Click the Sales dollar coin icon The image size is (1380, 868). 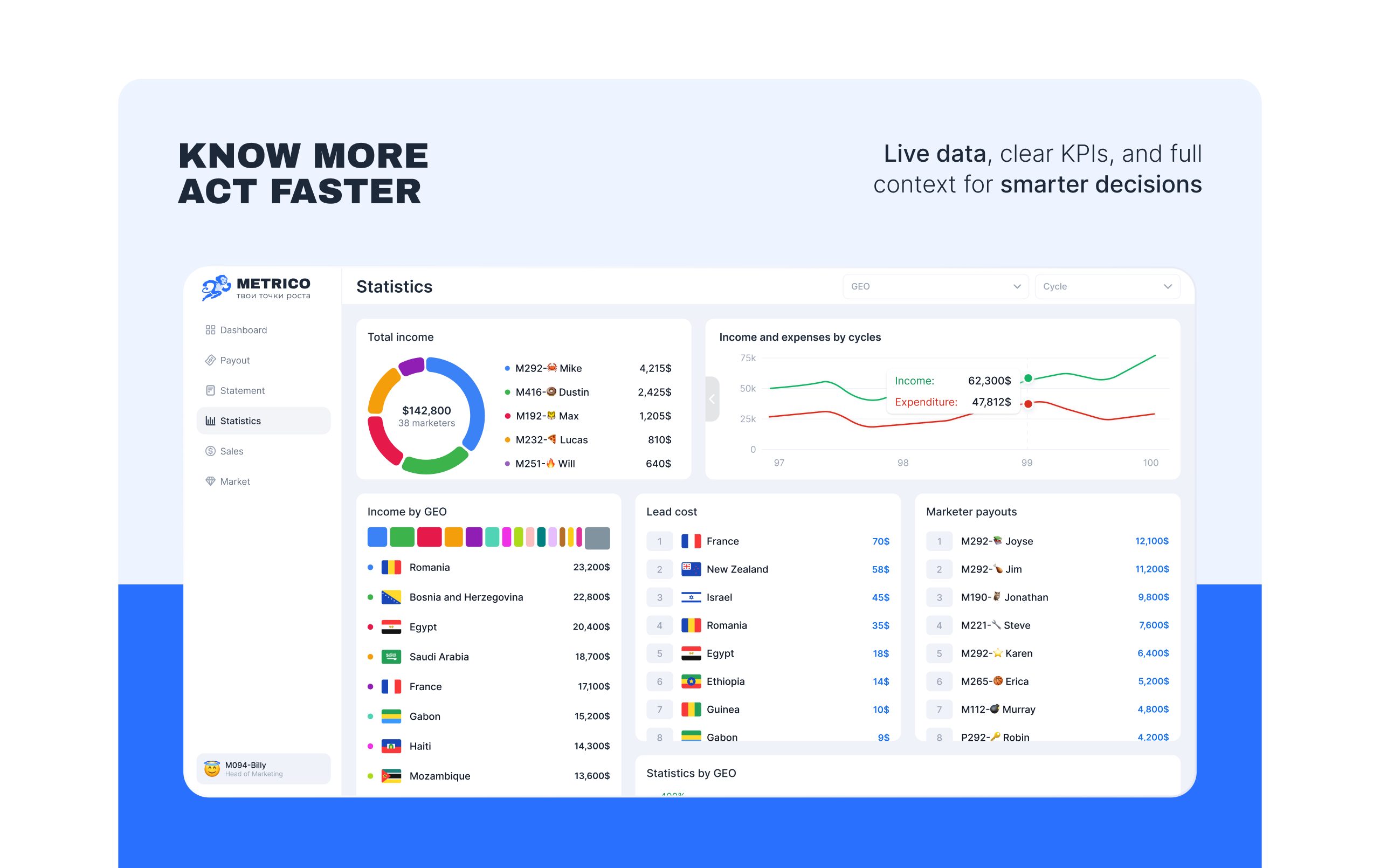(x=210, y=451)
